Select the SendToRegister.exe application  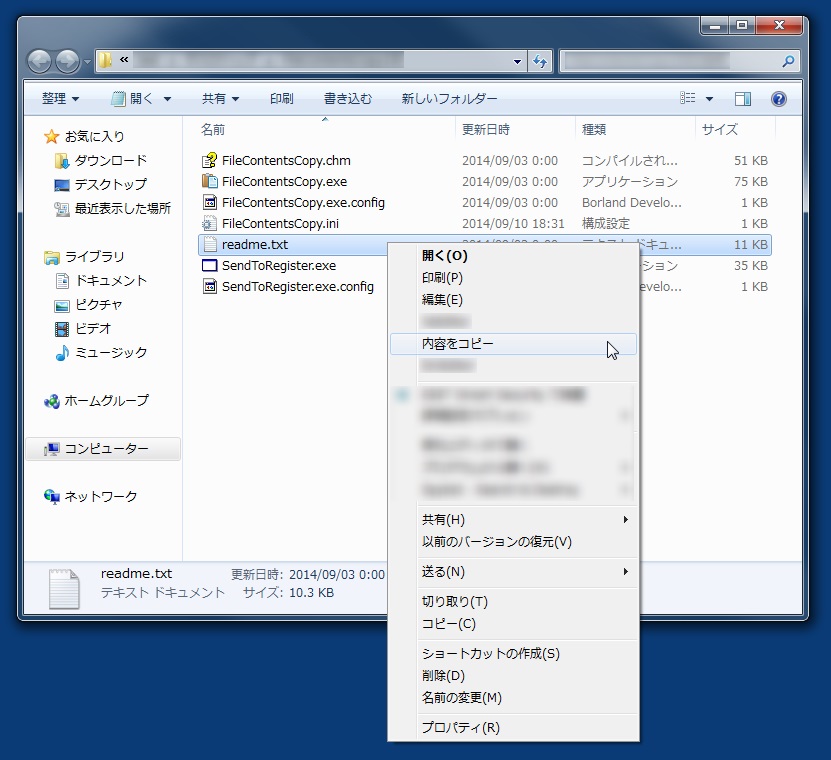(x=280, y=266)
